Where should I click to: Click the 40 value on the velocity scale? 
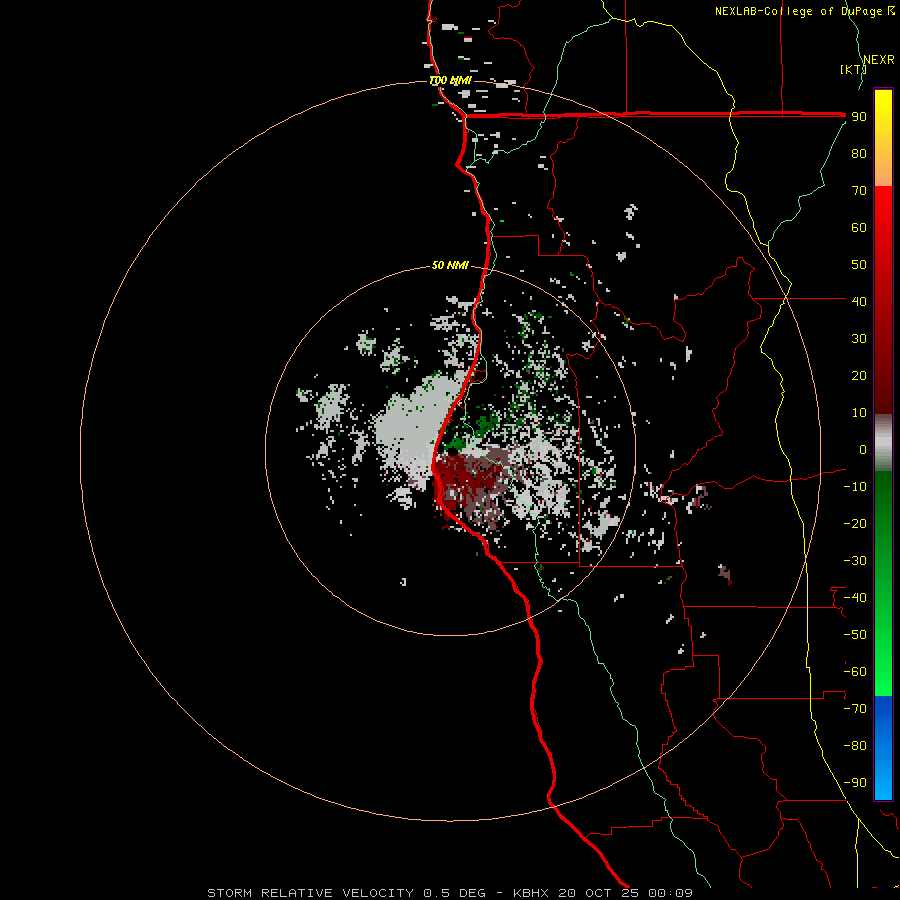click(859, 301)
